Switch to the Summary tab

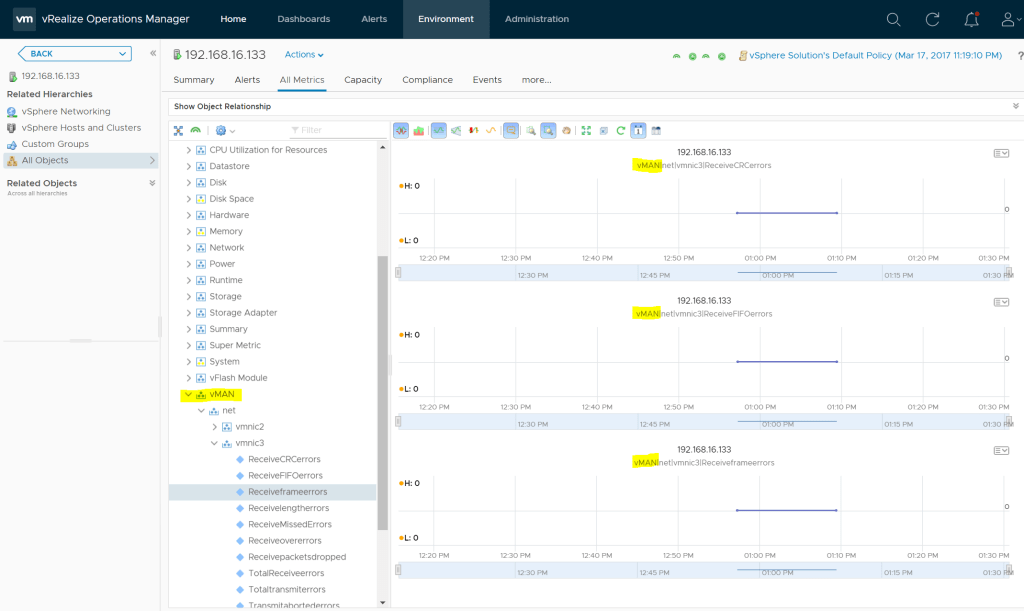point(194,80)
